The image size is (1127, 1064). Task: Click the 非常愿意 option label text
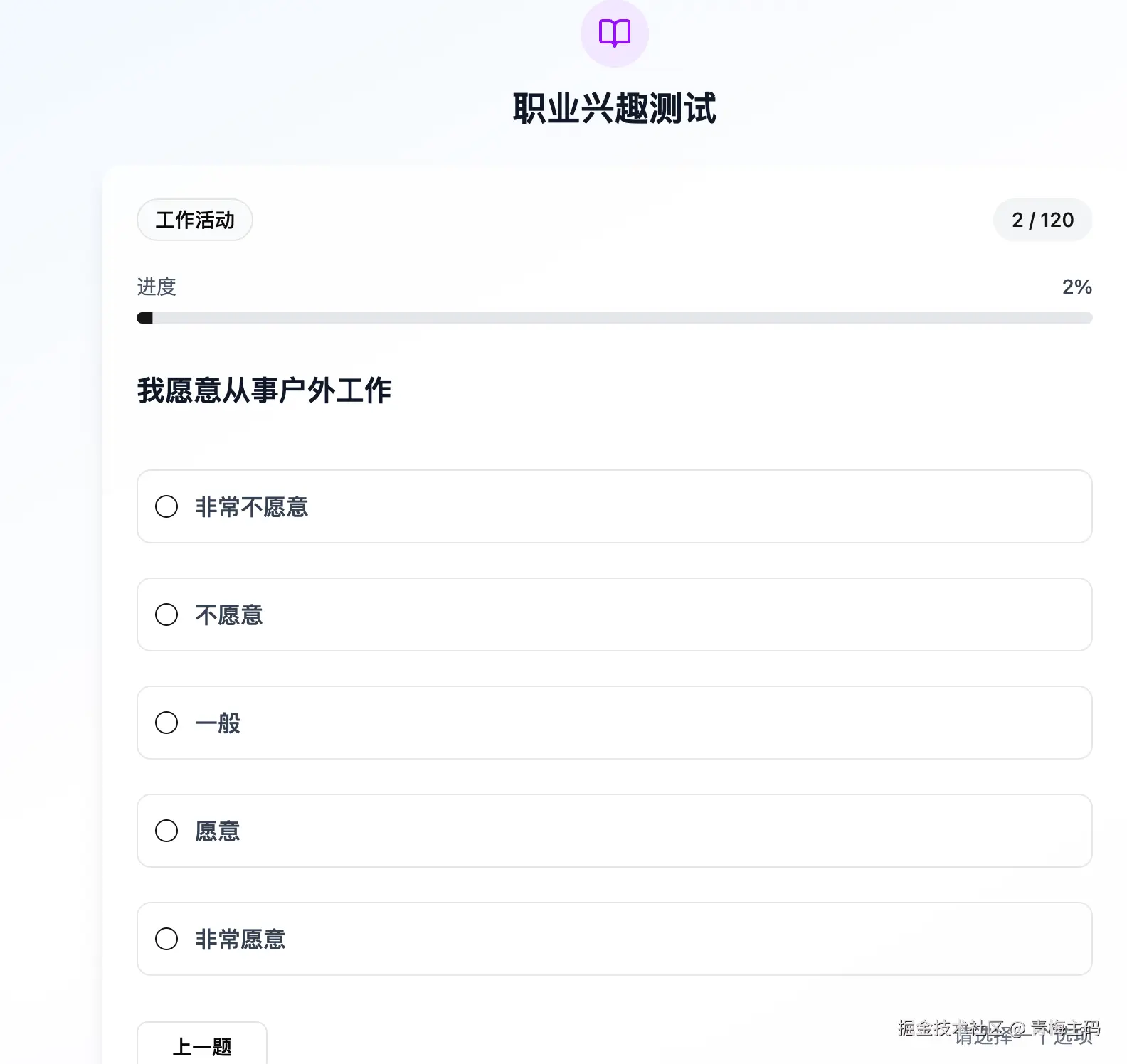pos(240,939)
